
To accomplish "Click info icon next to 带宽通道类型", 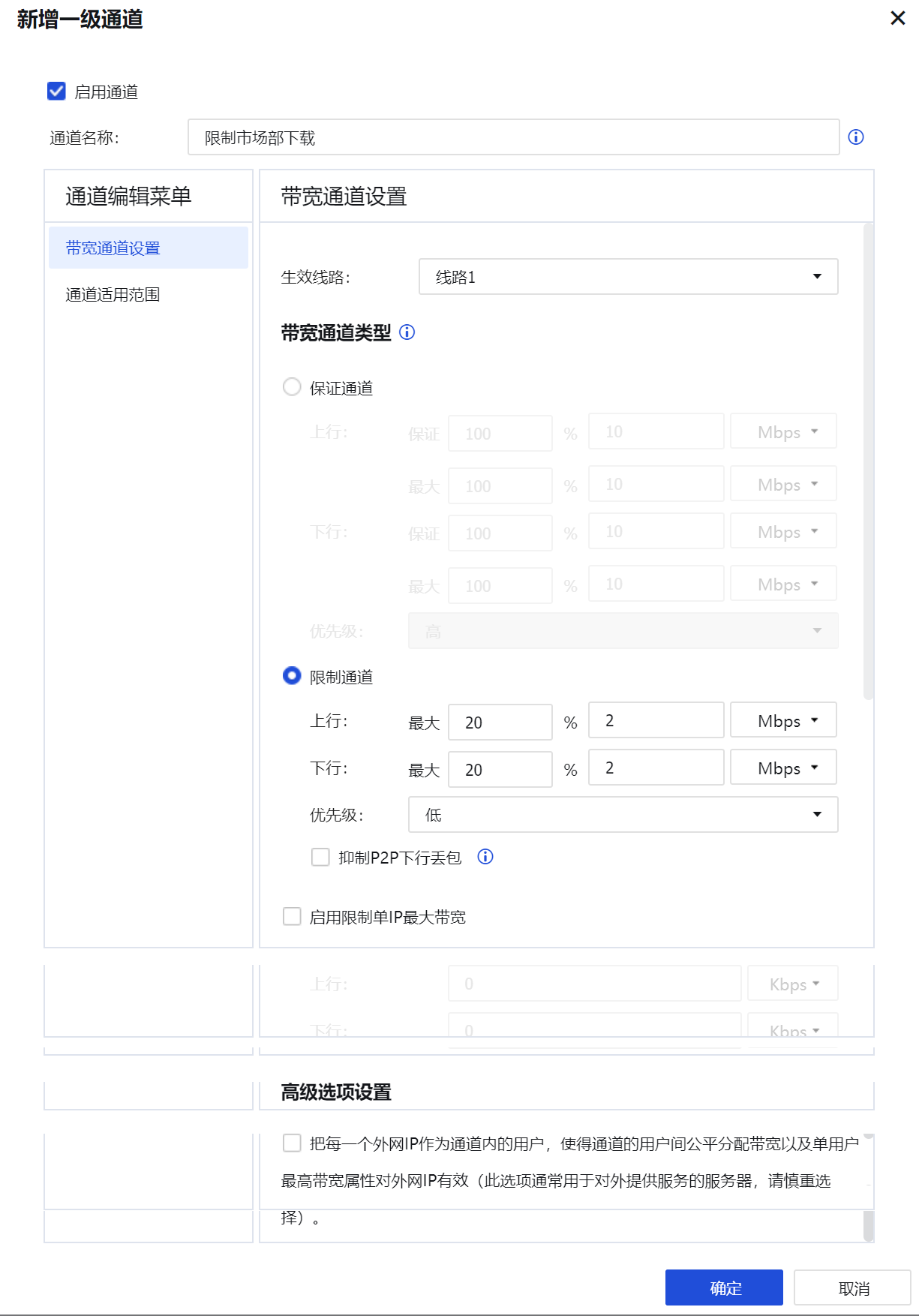I will (407, 332).
